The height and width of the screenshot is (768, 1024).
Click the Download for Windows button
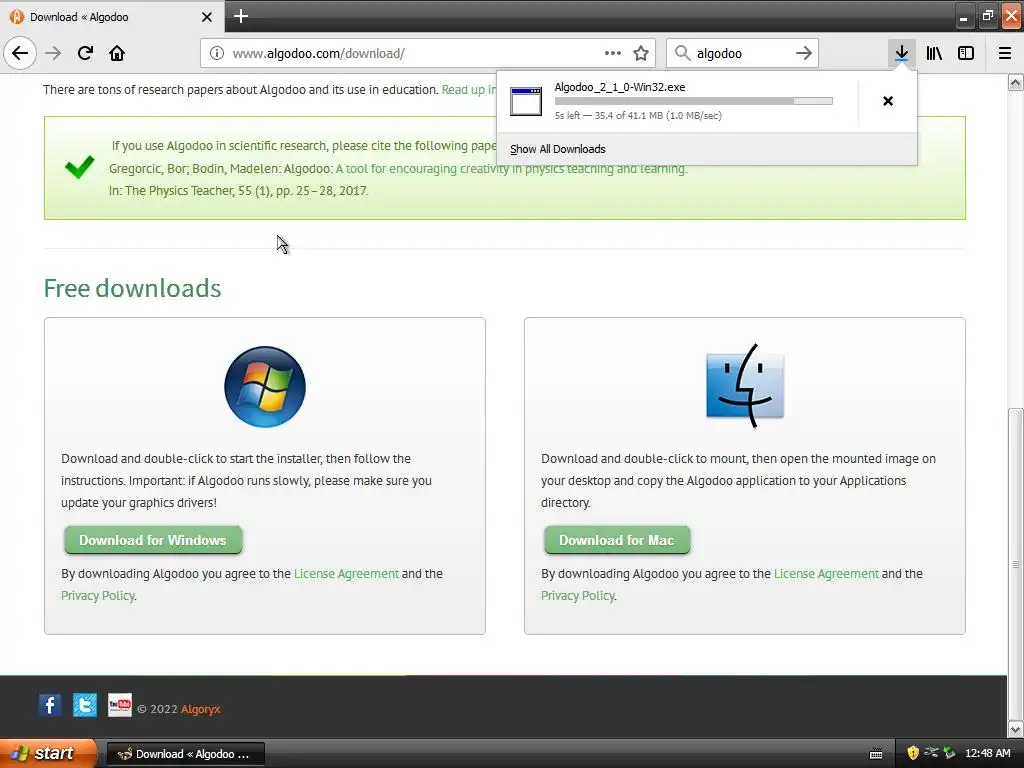pyautogui.click(x=153, y=540)
